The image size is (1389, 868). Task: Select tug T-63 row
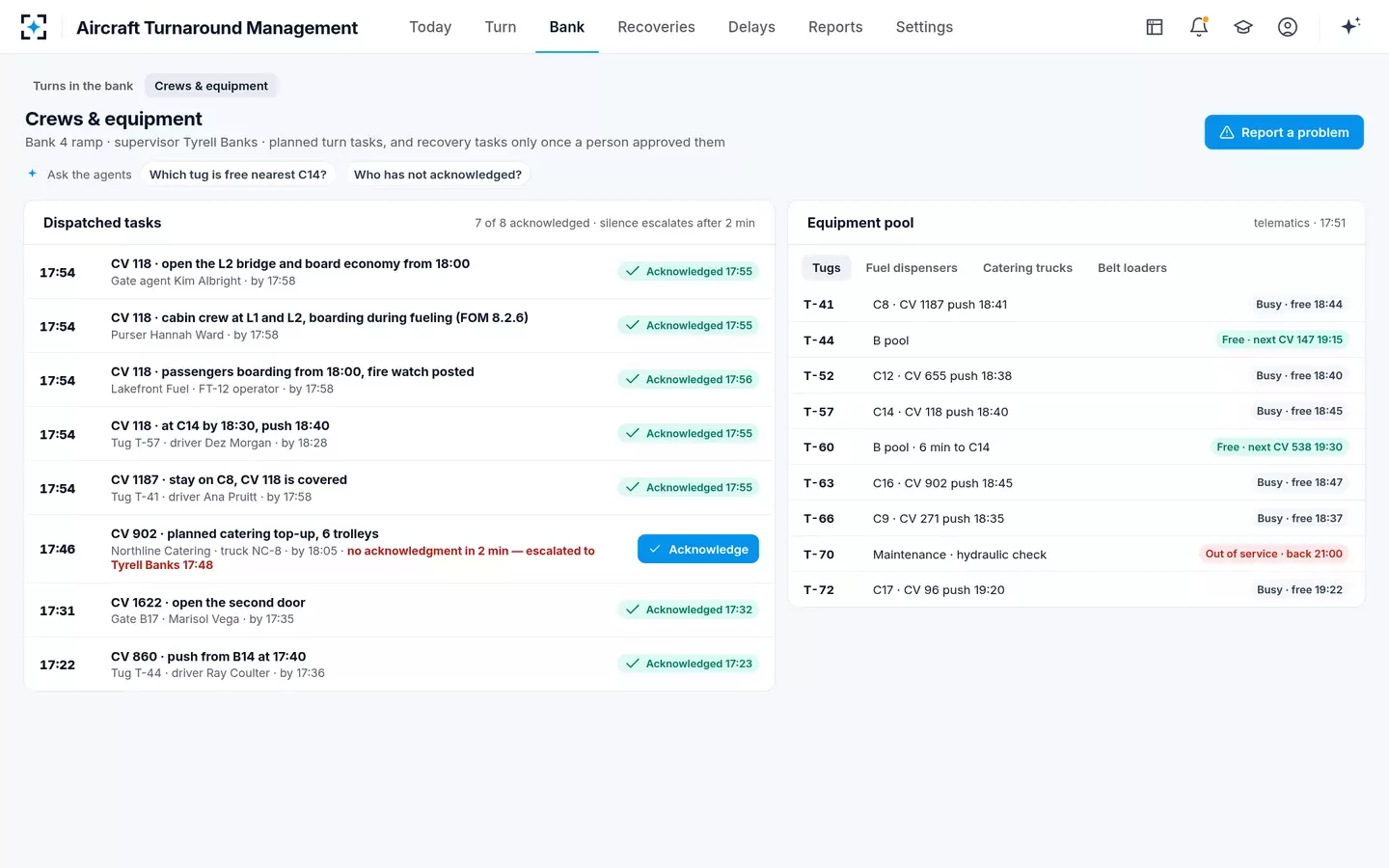(1076, 483)
